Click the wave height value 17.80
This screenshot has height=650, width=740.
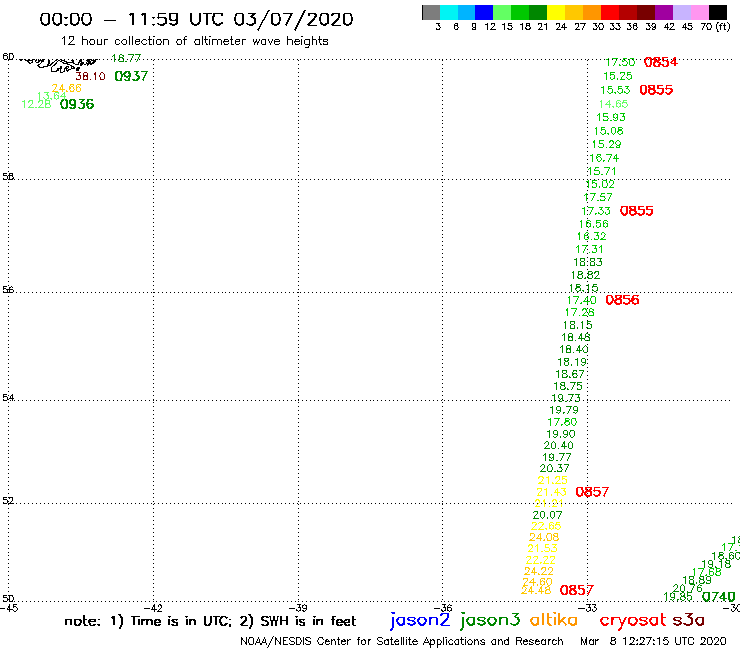coord(562,422)
